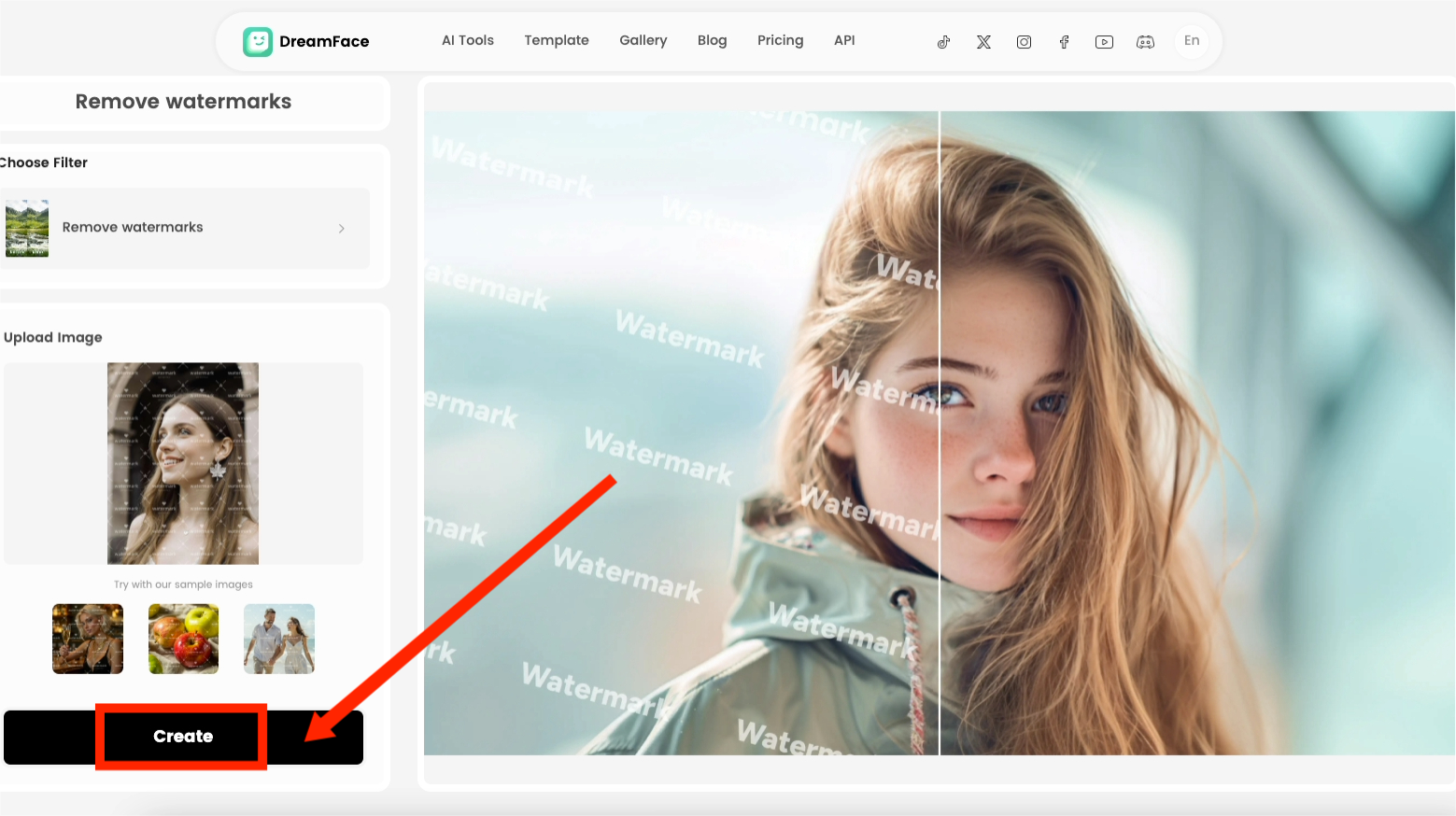
Task: Switch to the Gallery section
Action: 643,40
